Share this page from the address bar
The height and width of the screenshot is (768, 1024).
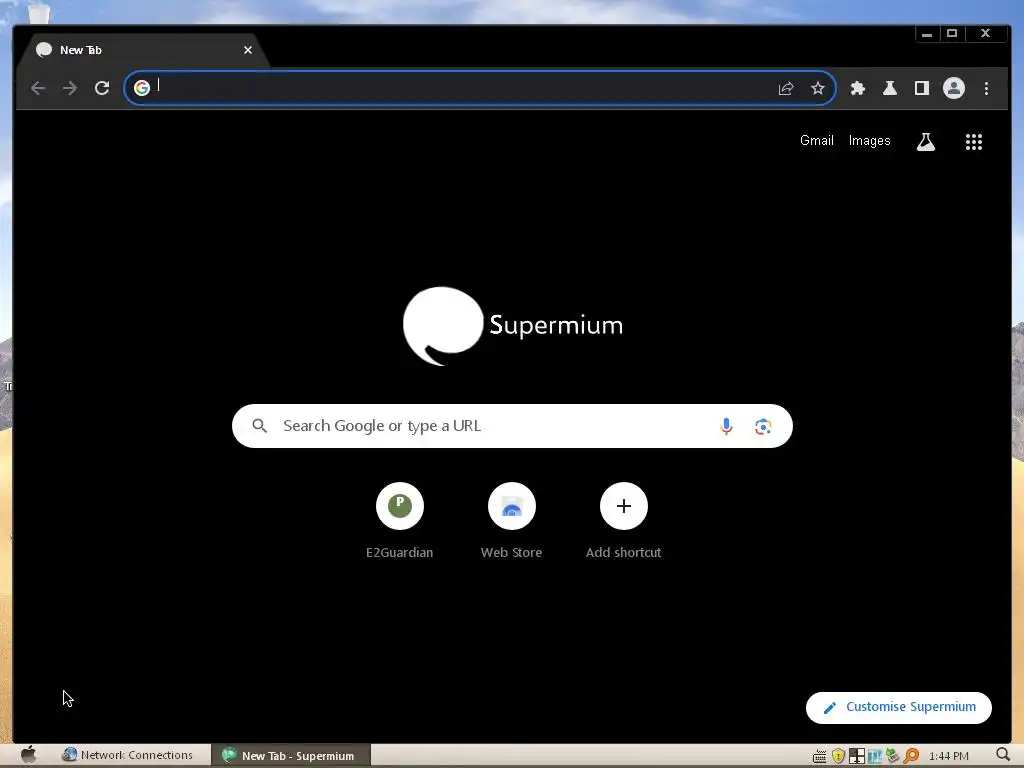pos(786,88)
